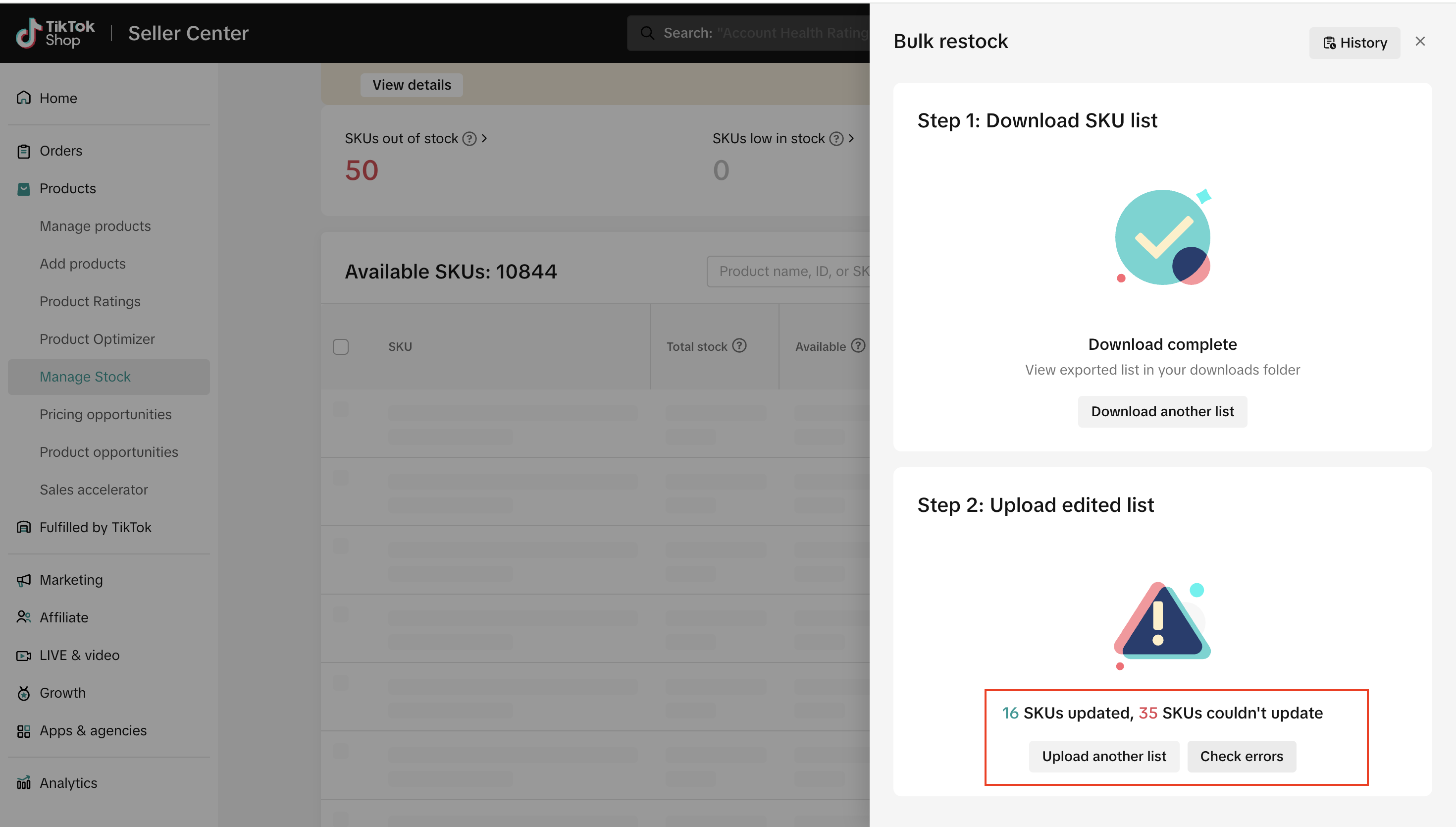This screenshot has width=1456, height=827.
Task: Collapse the Products menu section
Action: coord(67,189)
